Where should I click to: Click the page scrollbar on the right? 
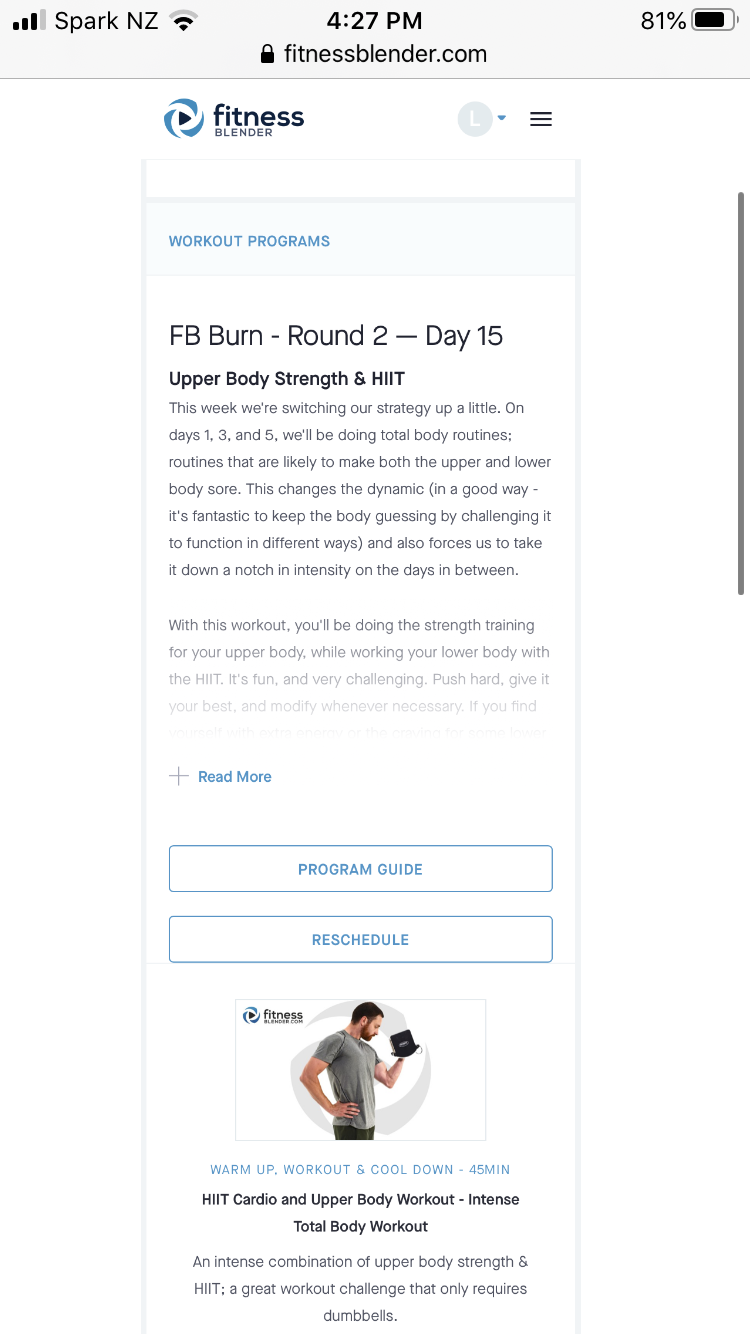click(740, 393)
